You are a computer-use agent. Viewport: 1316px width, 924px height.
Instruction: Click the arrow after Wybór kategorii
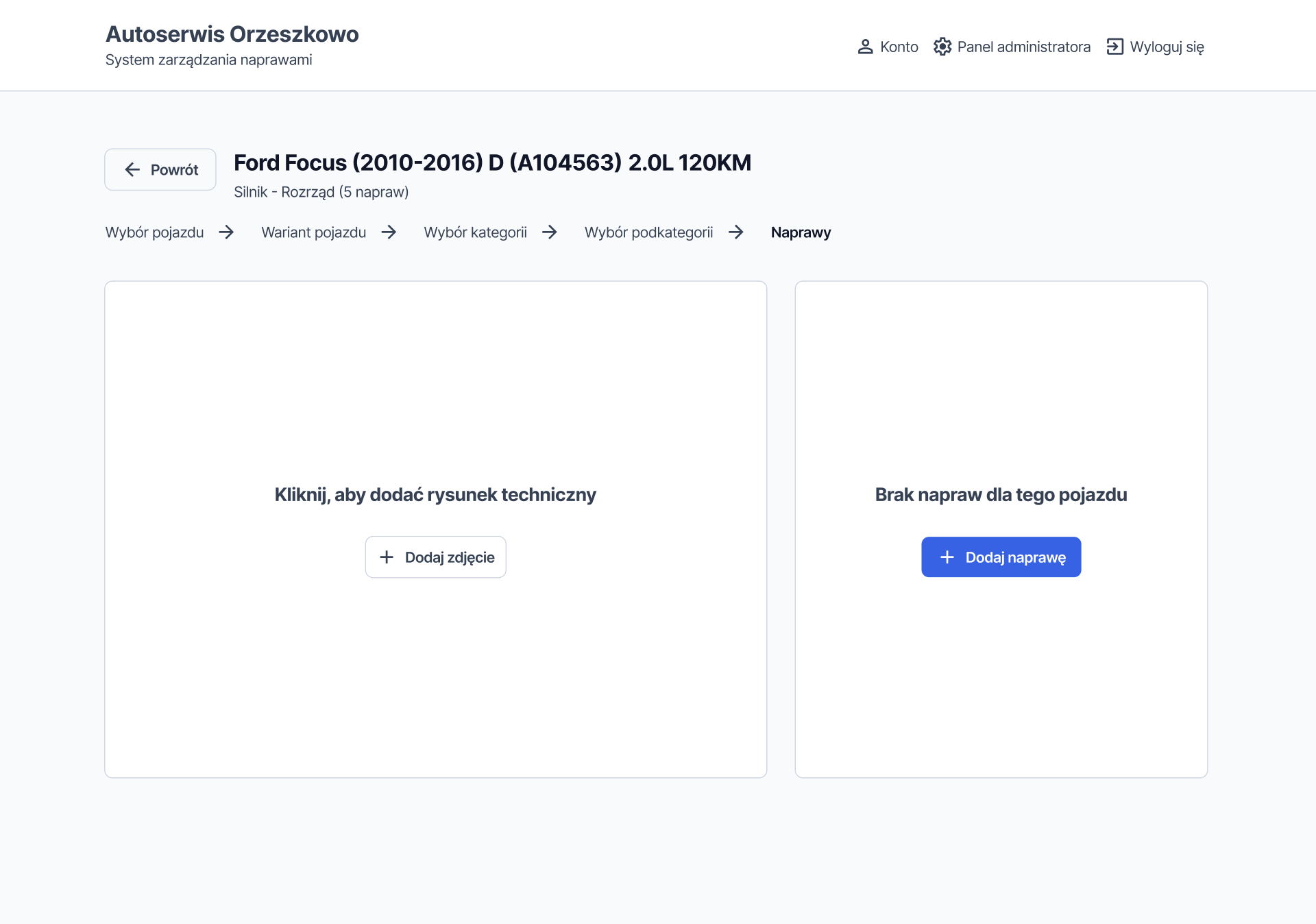(x=549, y=232)
